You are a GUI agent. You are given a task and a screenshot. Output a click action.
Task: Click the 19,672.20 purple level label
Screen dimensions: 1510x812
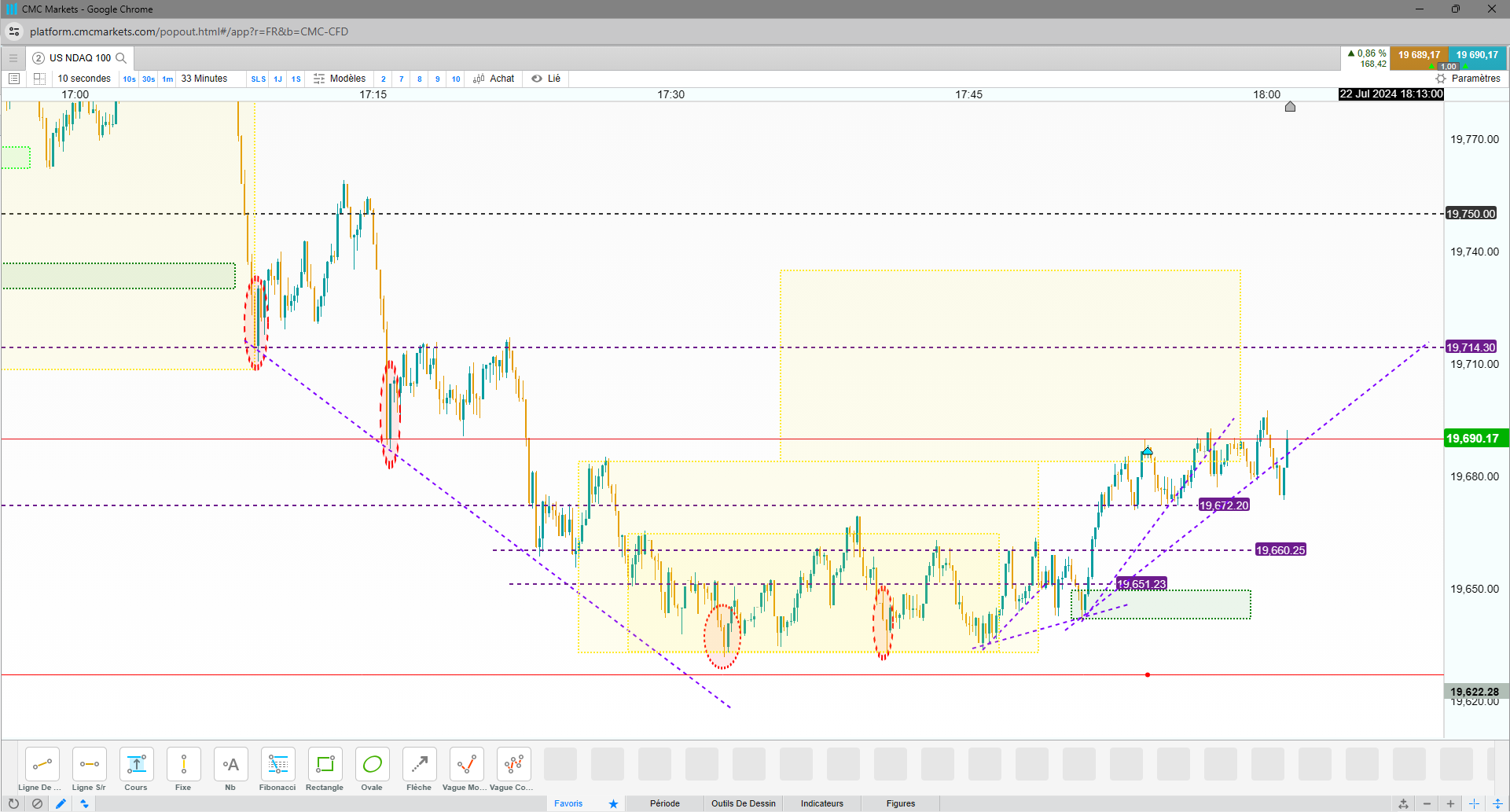(x=1224, y=505)
